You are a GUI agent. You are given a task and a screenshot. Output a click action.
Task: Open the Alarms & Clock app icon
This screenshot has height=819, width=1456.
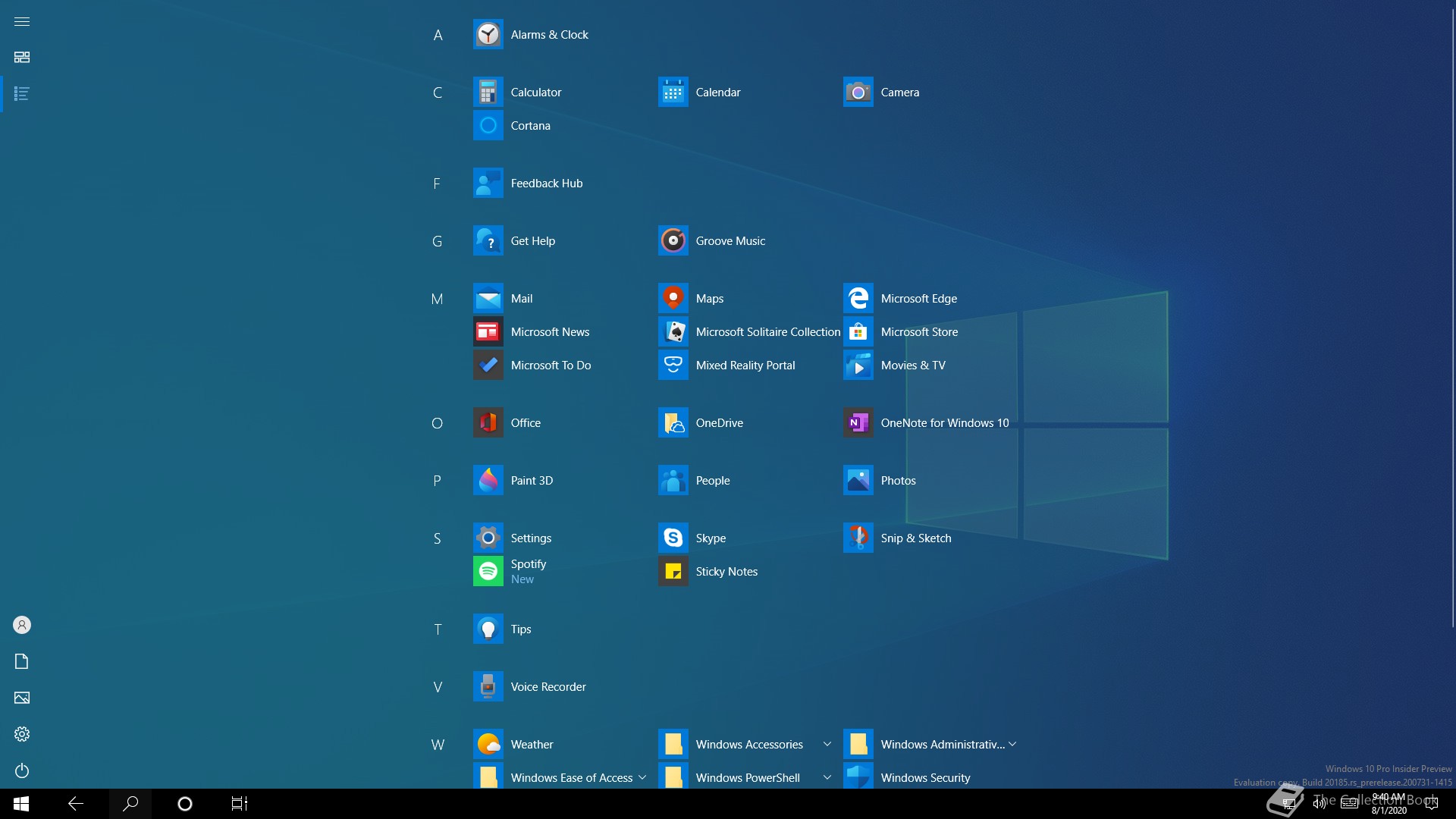click(x=488, y=34)
